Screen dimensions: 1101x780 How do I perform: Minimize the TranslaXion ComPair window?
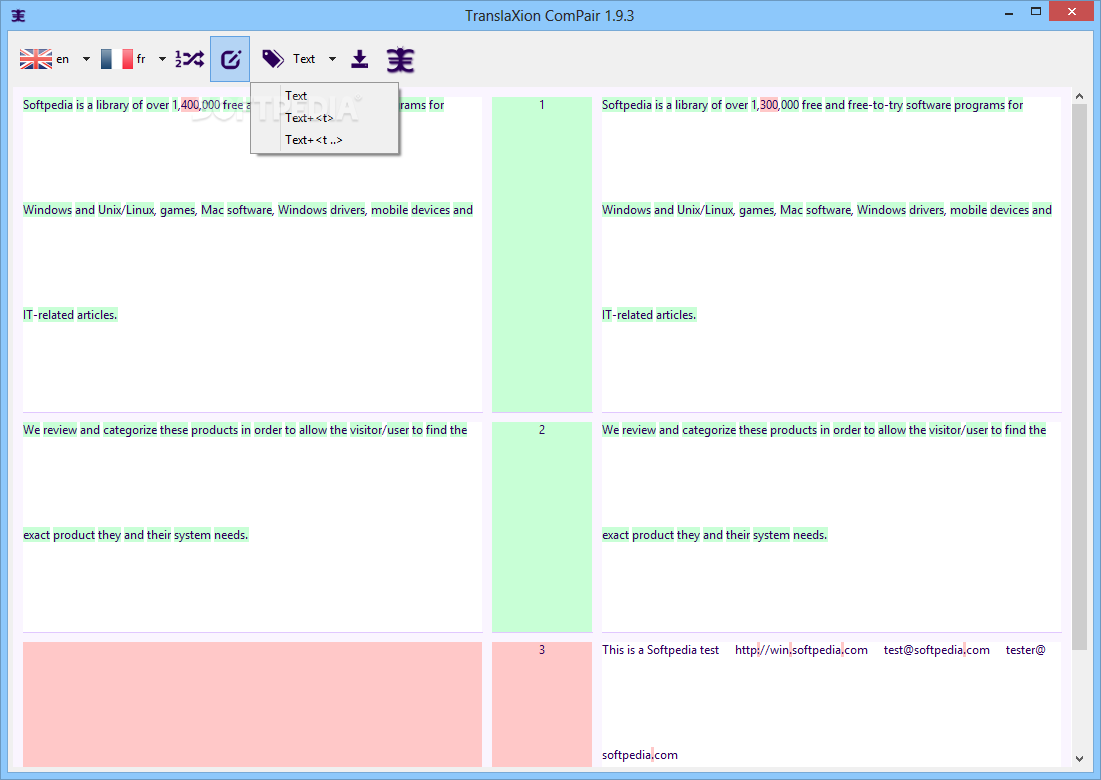click(x=1009, y=13)
